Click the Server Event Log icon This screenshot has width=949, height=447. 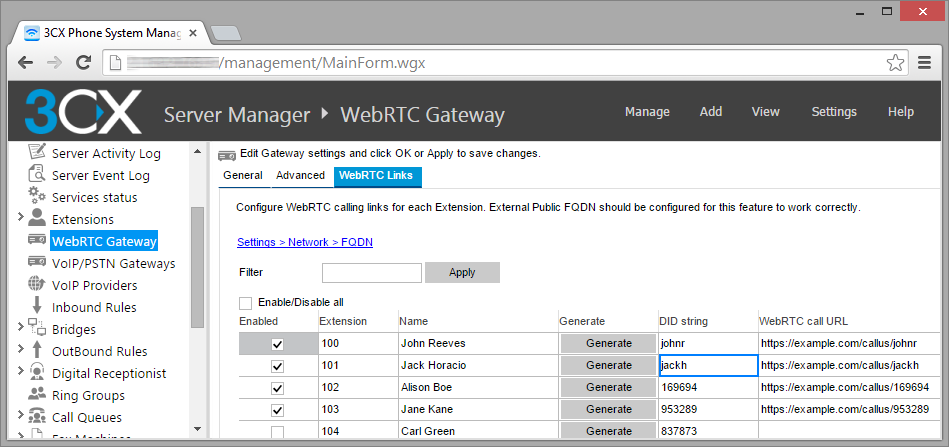[x=37, y=174]
